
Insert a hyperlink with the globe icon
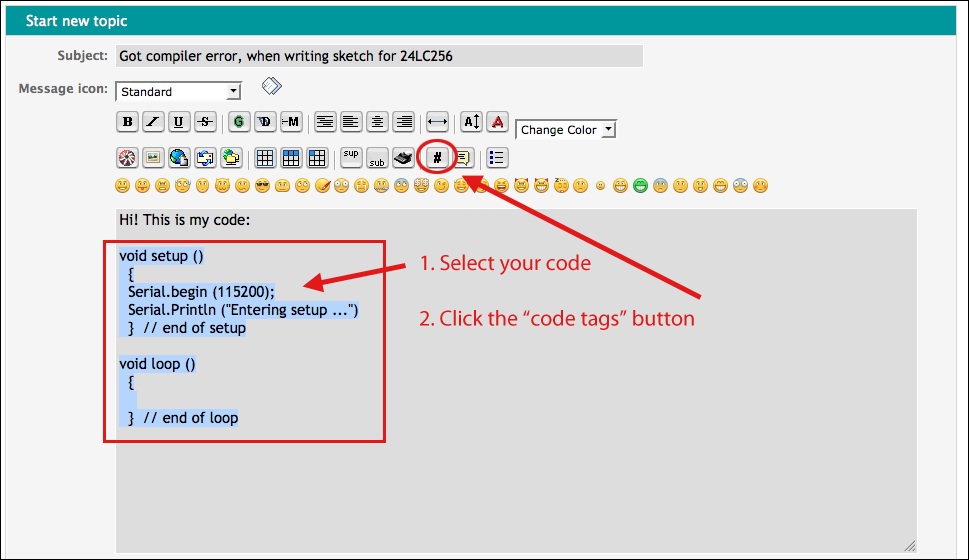[179, 158]
